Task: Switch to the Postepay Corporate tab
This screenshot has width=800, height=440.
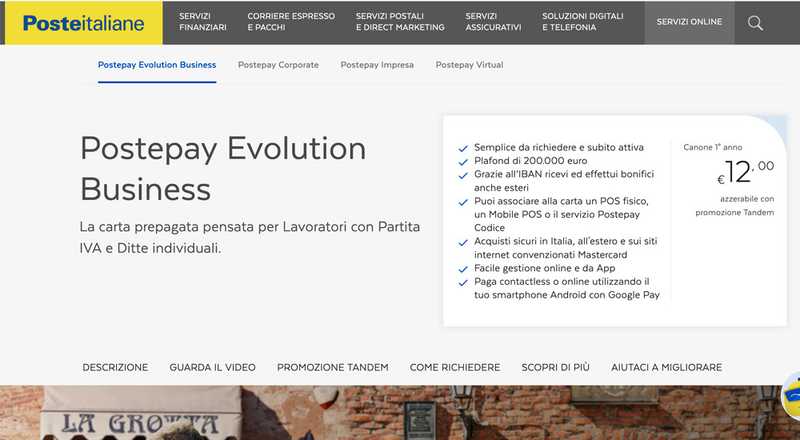Action: [x=278, y=65]
